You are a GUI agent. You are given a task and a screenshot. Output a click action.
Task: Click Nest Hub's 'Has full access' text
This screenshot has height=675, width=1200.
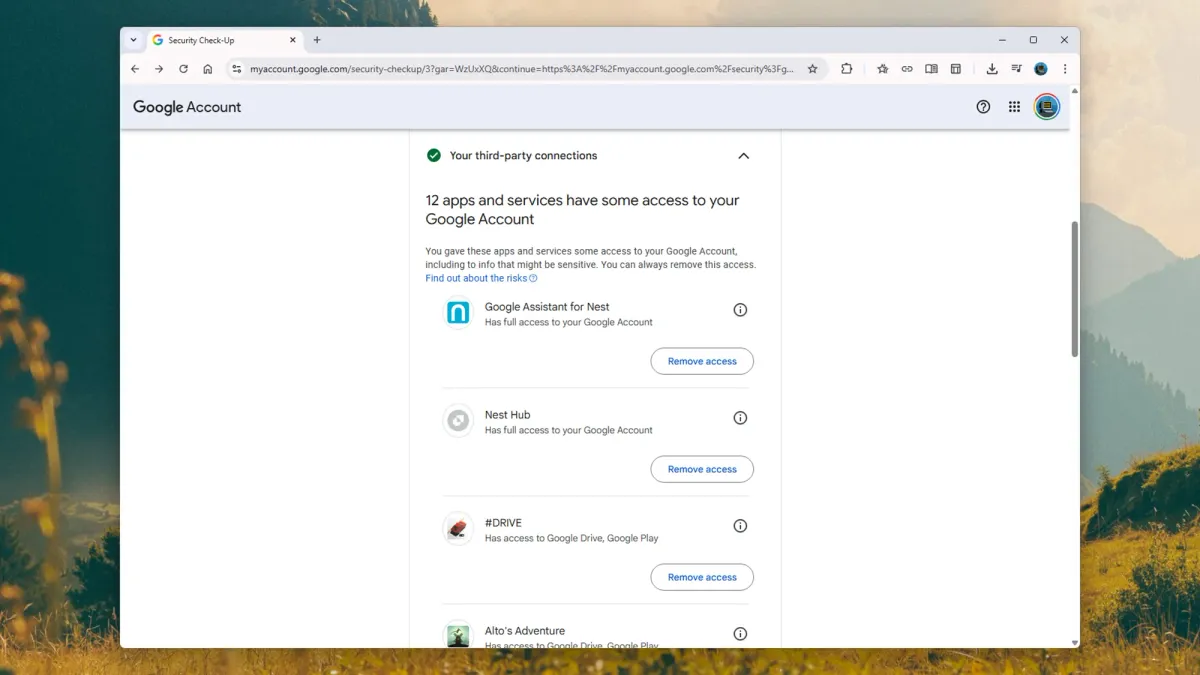(568, 430)
